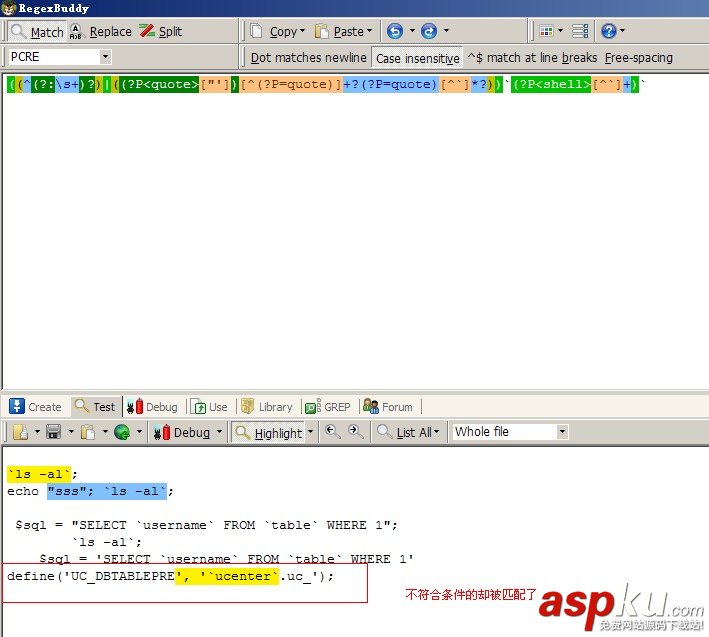Open the Highlight dropdown arrow

coord(310,432)
